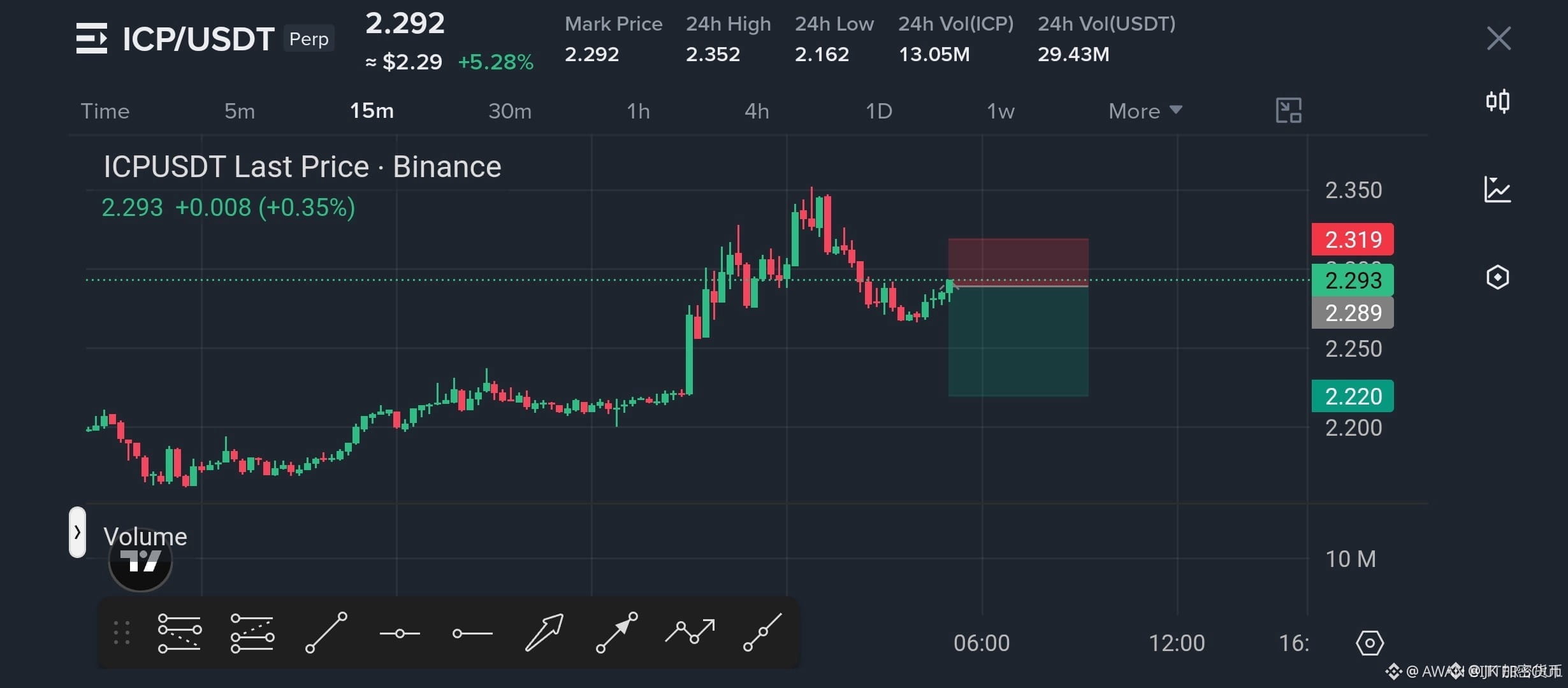Click the 24h Vol(ICP) 13.05M value
This screenshot has height=688, width=1568.
pyautogui.click(x=934, y=54)
